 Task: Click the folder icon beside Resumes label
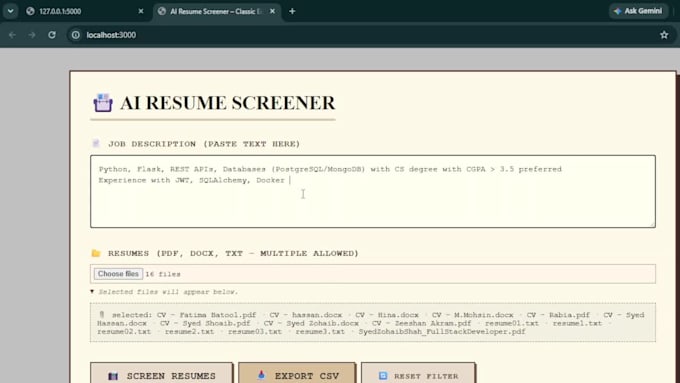pos(96,253)
